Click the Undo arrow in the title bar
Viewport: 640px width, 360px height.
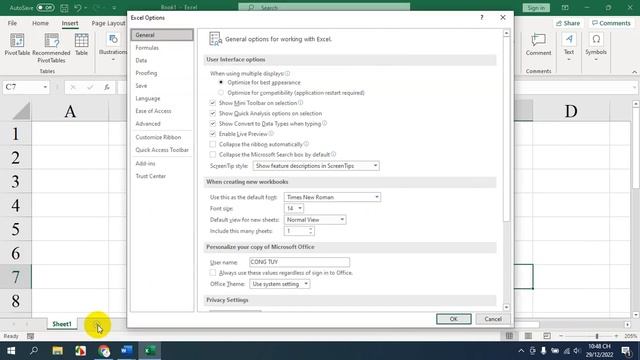coord(78,8)
